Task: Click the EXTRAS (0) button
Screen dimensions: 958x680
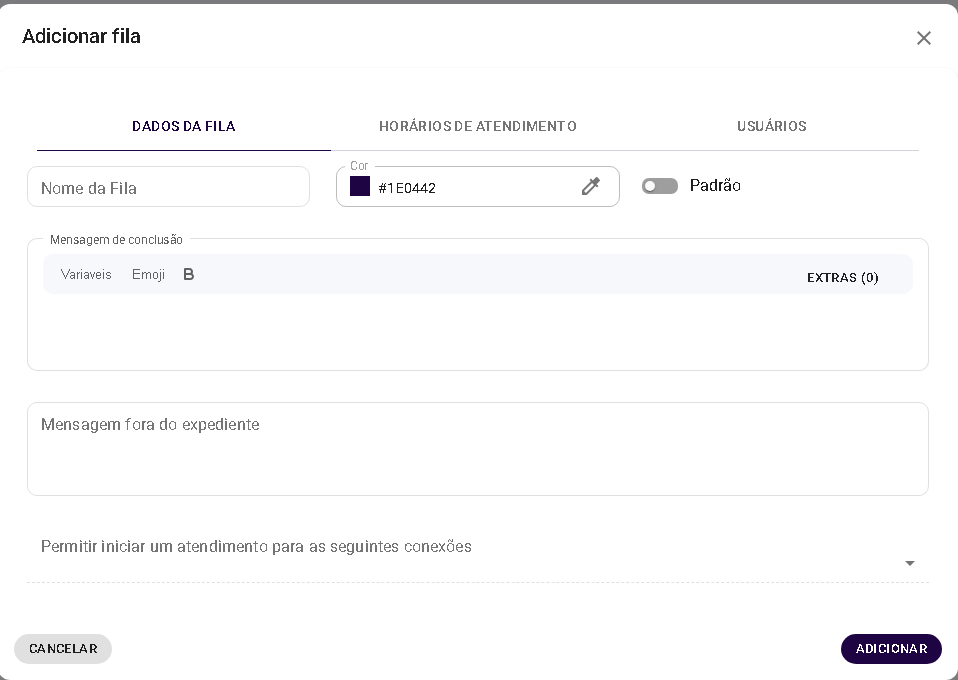Action: (842, 277)
